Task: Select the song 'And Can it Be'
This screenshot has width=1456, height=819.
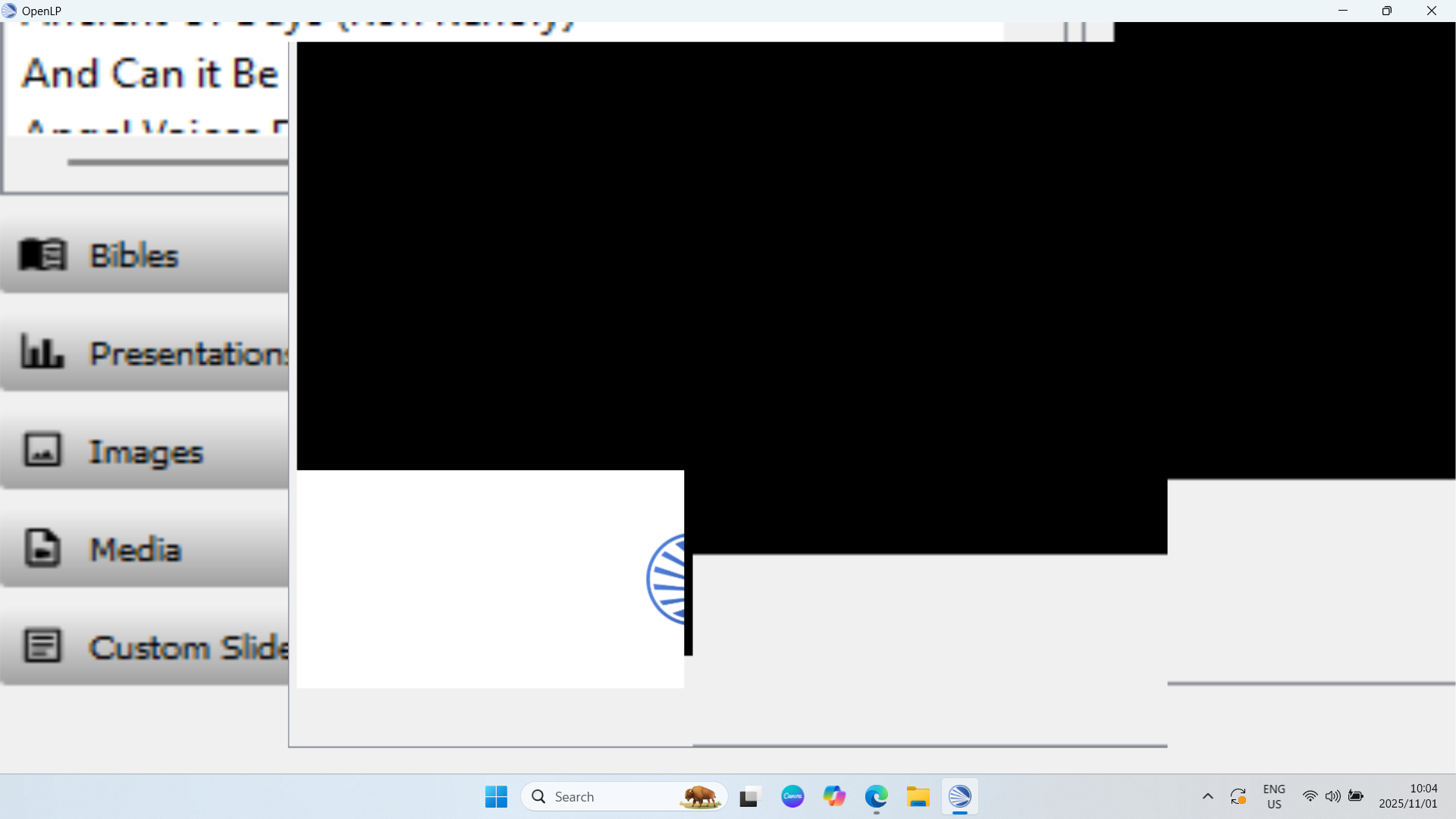Action: pyautogui.click(x=150, y=74)
